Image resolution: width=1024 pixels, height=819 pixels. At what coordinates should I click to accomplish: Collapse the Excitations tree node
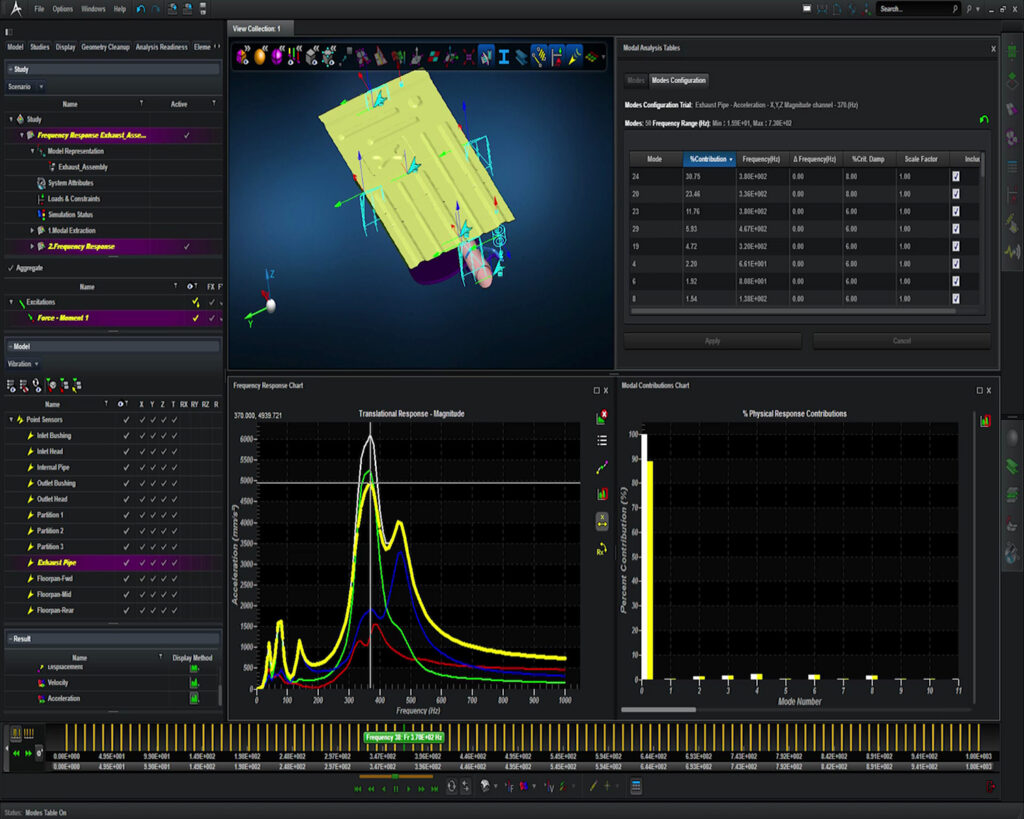11,302
